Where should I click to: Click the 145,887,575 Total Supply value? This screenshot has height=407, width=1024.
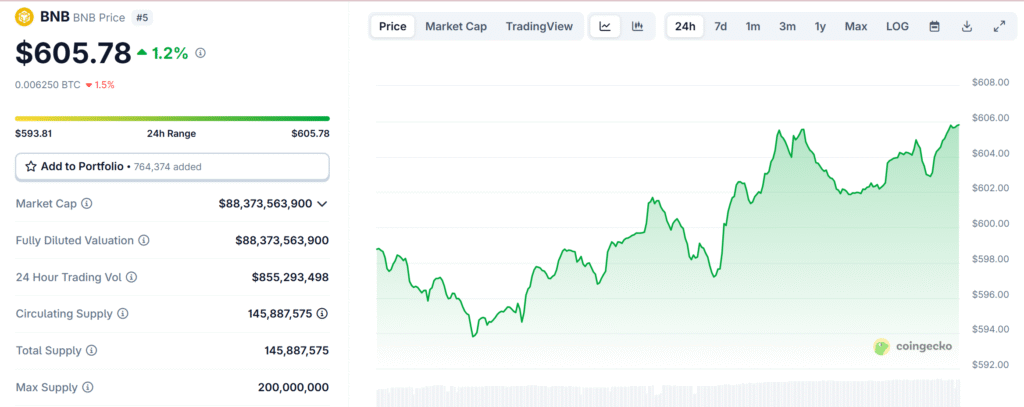(x=296, y=351)
